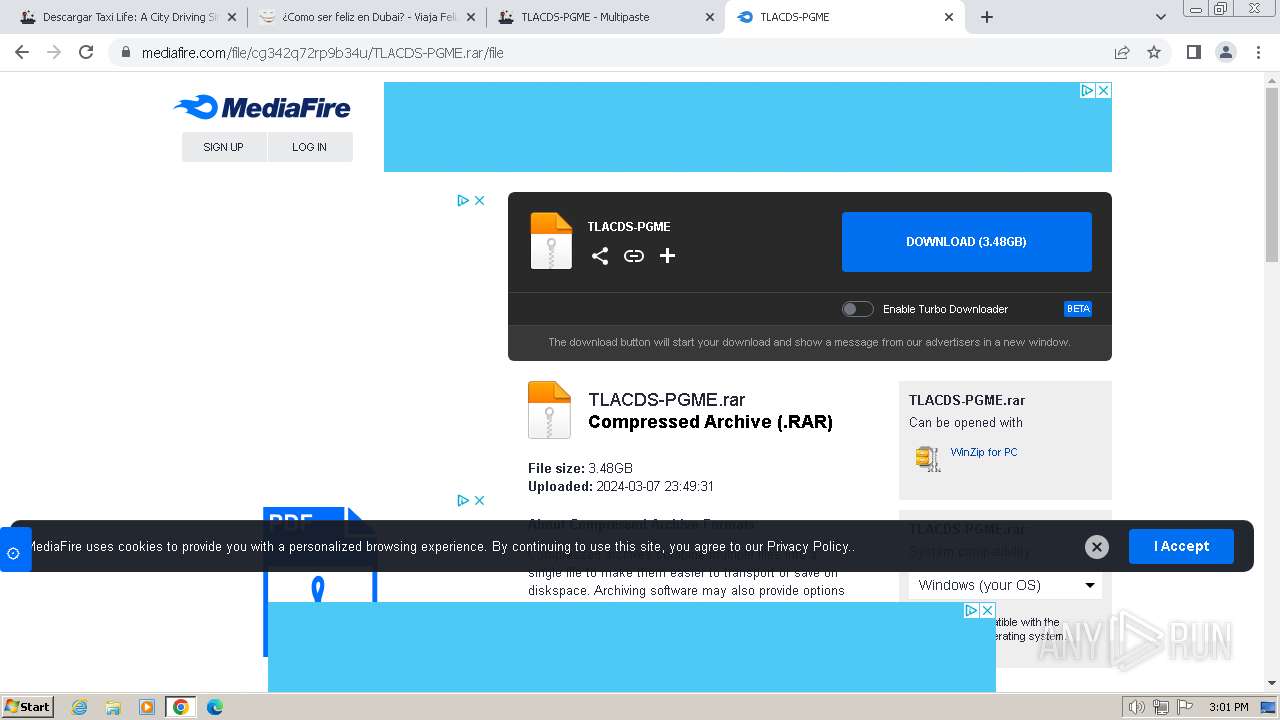1280x720 pixels.
Task: Click the media player taskbar icon
Action: (x=147, y=707)
